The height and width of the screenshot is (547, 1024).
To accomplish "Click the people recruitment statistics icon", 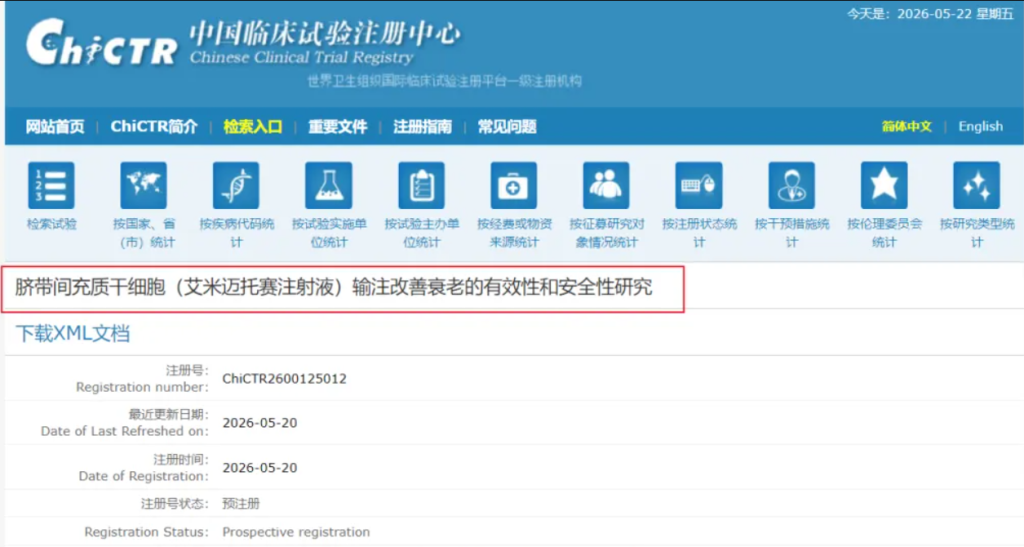I will tap(607, 185).
